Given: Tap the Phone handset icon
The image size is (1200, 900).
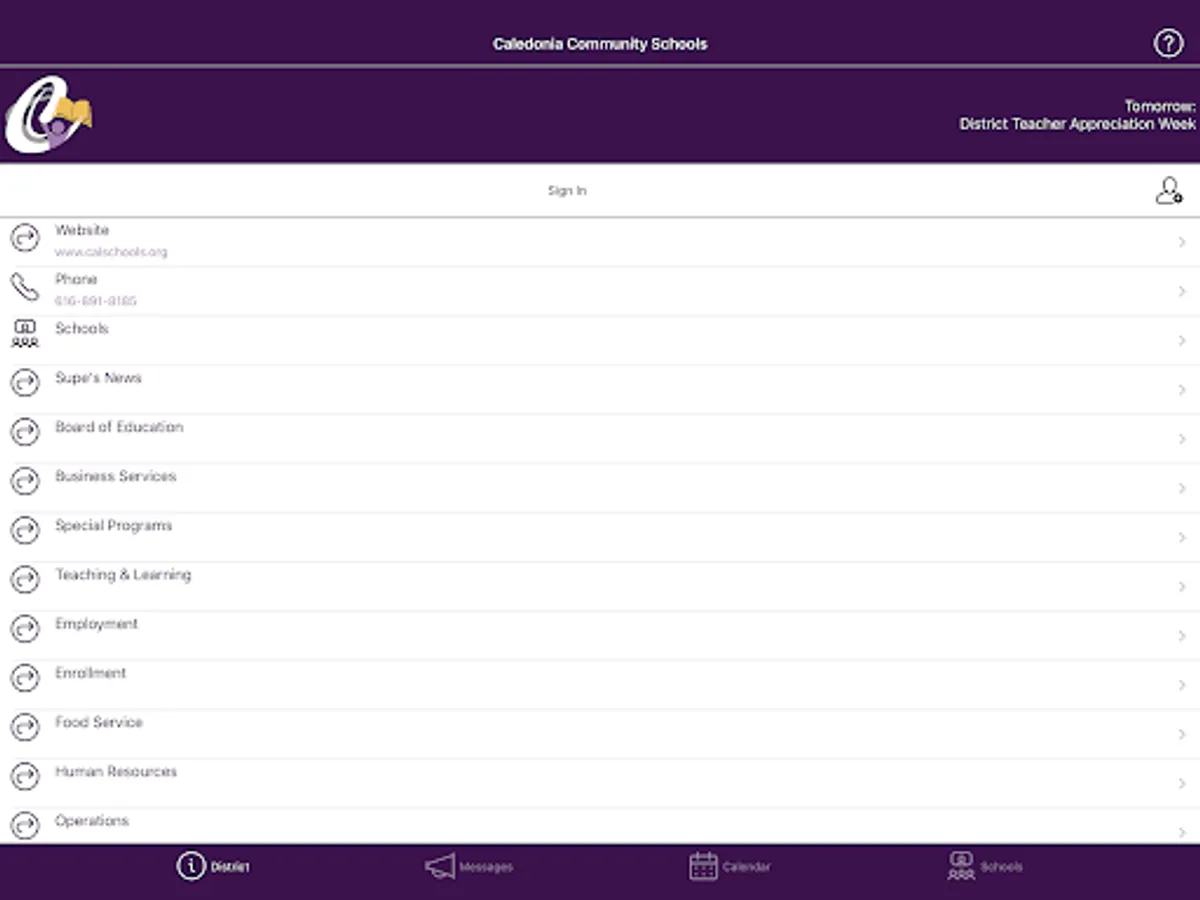Looking at the screenshot, I should click(x=25, y=288).
